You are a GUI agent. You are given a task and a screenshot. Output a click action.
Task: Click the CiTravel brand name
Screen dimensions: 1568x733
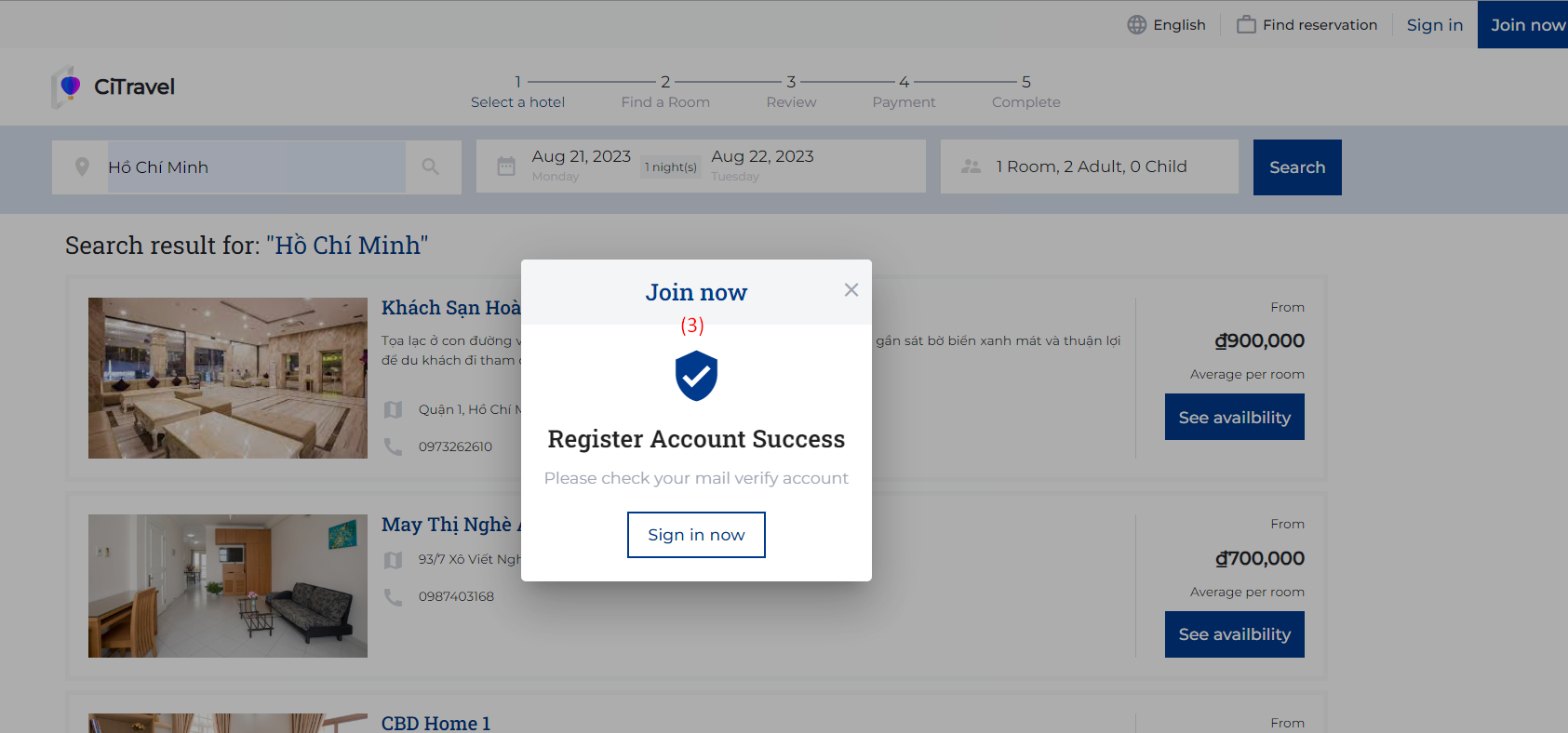(x=134, y=87)
